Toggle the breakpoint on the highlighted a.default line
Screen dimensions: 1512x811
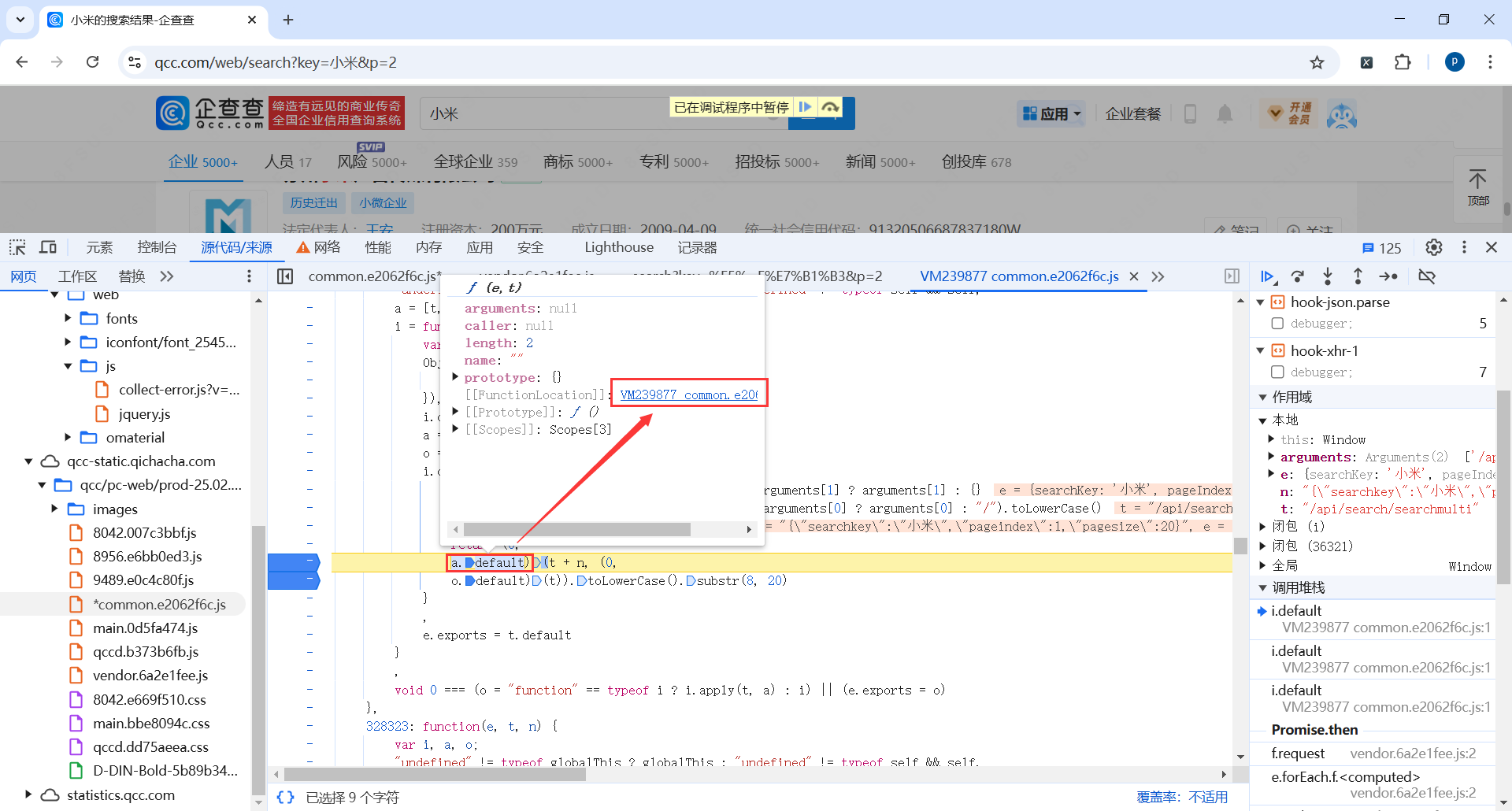294,562
